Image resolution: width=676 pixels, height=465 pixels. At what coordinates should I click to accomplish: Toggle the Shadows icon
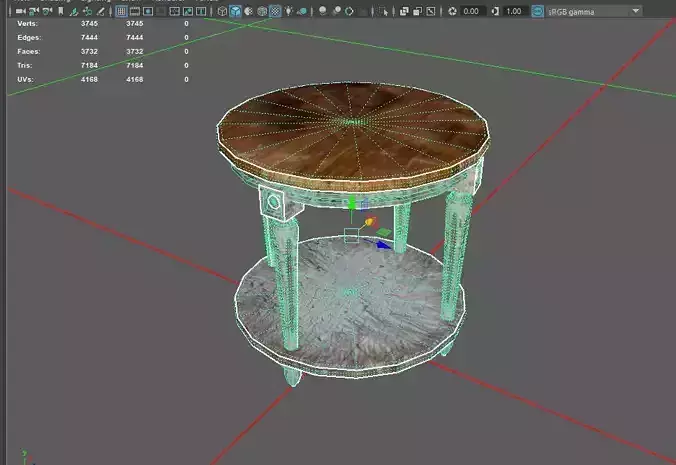302,11
